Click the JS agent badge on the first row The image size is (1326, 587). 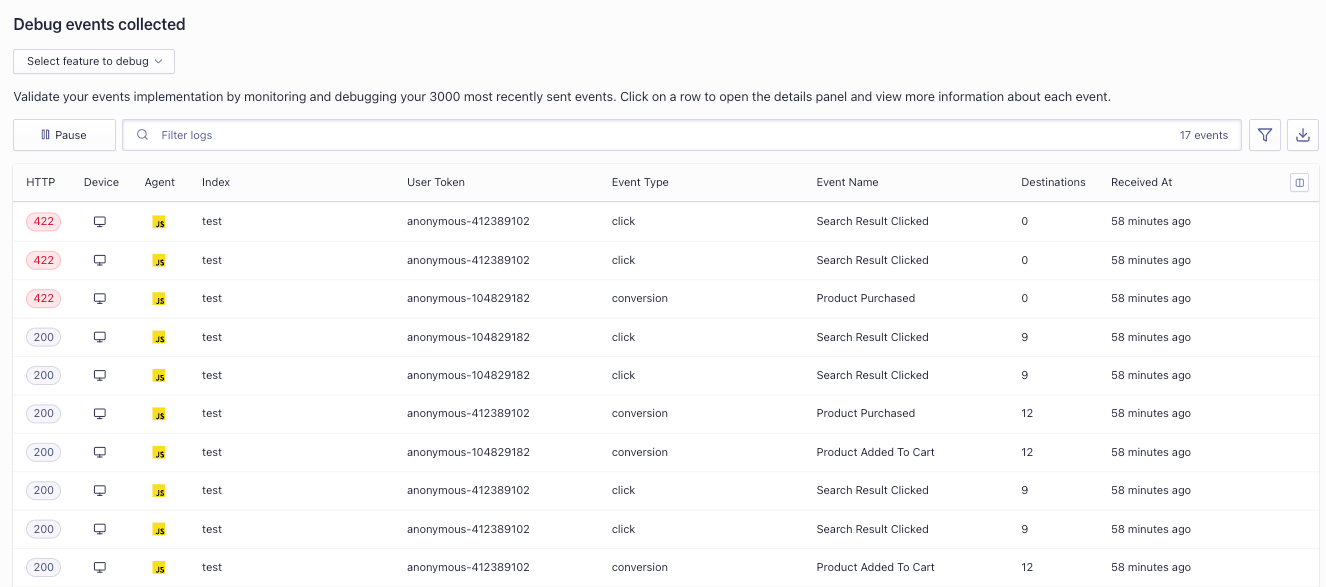pyautogui.click(x=159, y=222)
